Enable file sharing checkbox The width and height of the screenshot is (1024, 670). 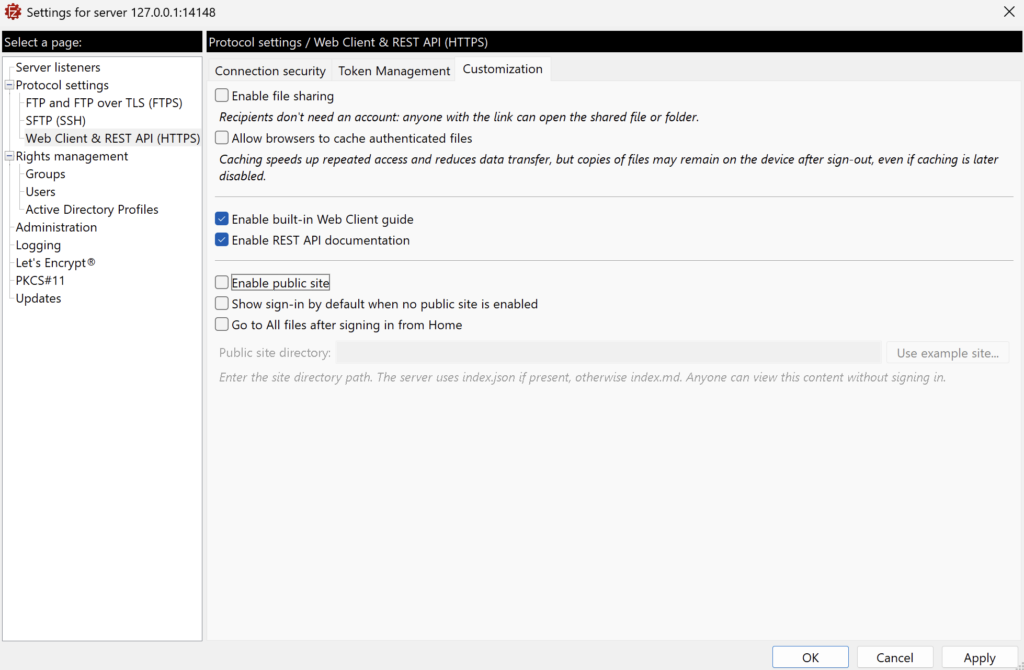point(222,95)
